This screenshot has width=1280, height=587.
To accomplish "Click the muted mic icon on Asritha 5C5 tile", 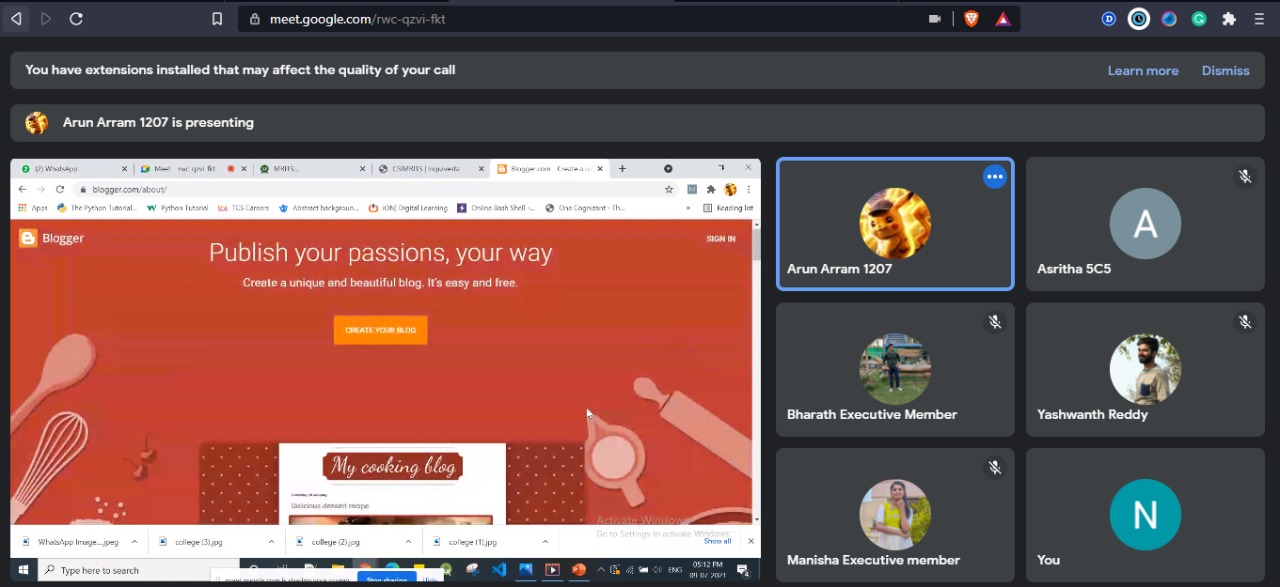I will [1245, 177].
